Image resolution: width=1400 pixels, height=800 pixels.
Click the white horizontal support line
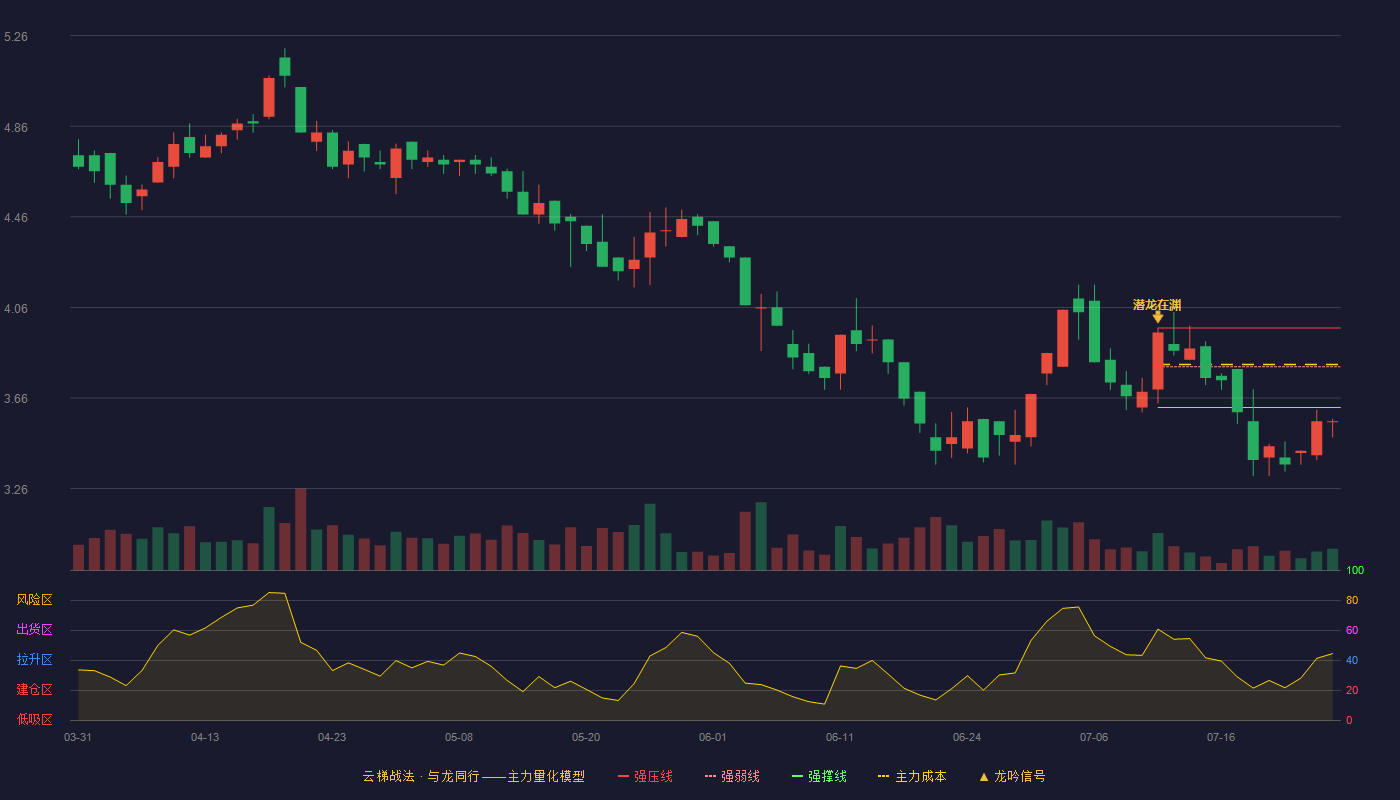pos(1249,407)
